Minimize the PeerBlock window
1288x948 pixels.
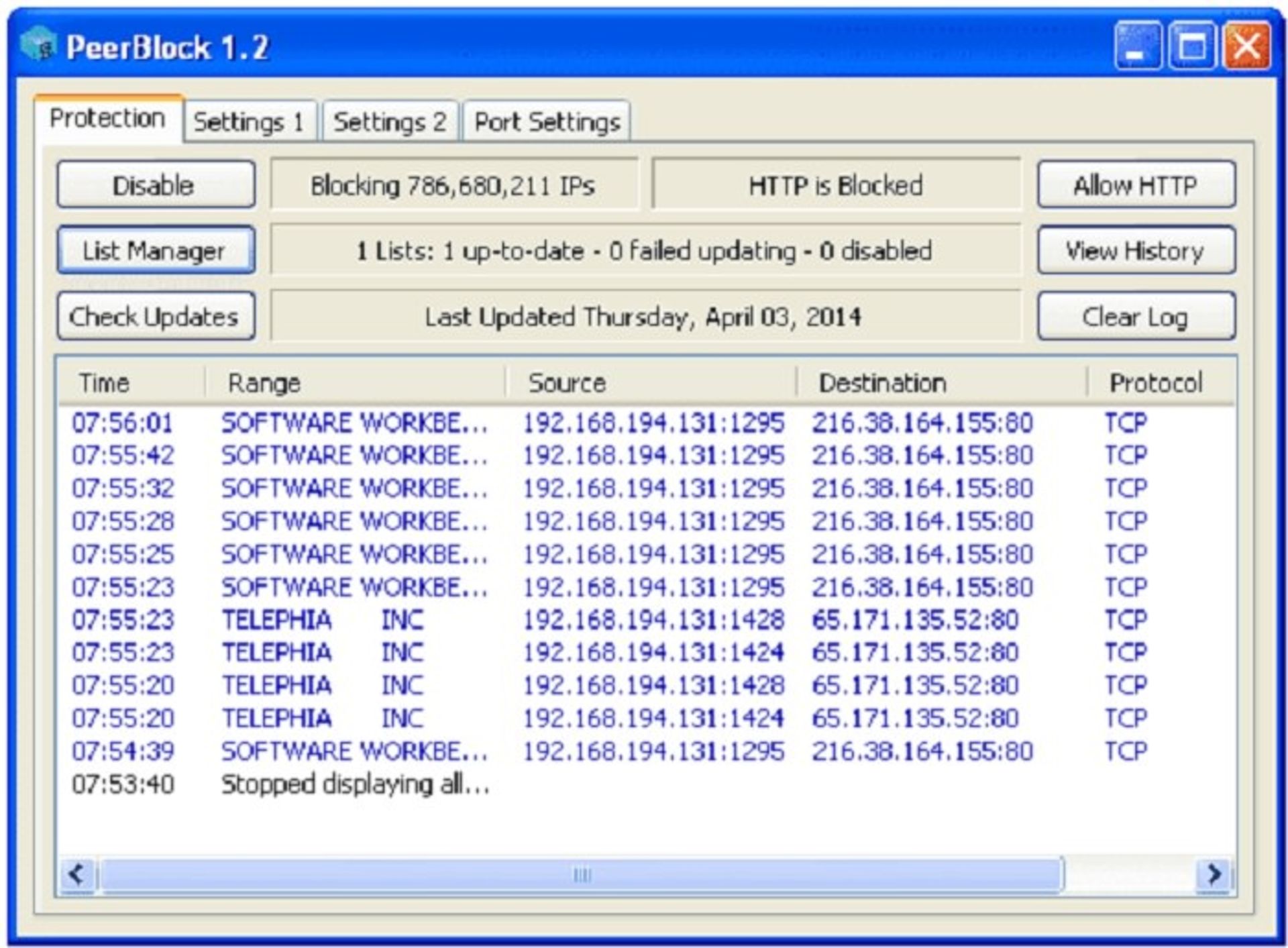pyautogui.click(x=1138, y=46)
